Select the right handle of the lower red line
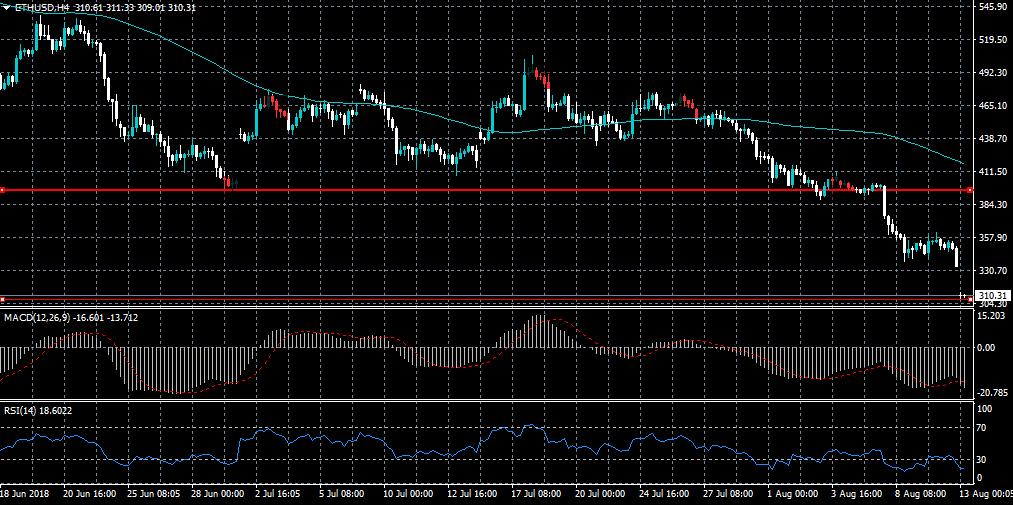 971,300
